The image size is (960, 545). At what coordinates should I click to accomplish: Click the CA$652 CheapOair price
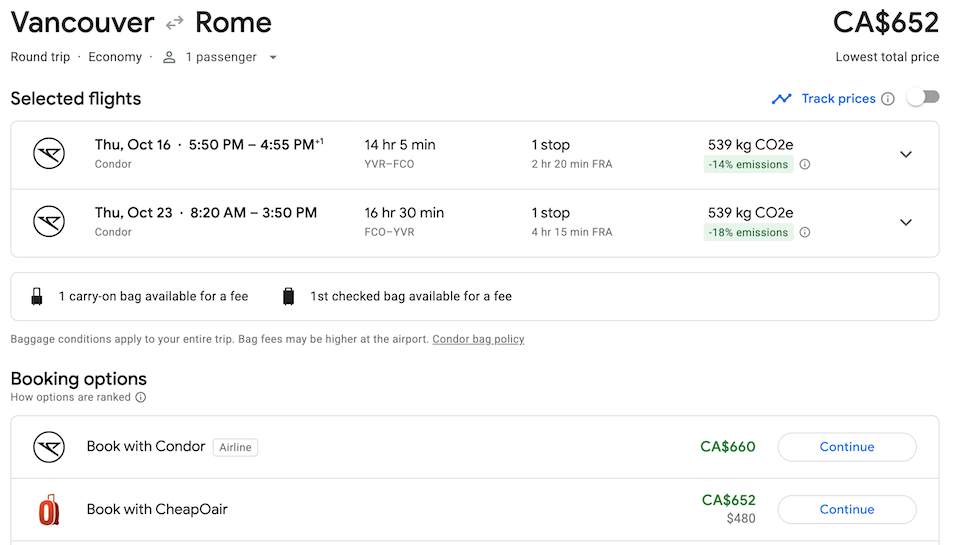[x=729, y=500]
